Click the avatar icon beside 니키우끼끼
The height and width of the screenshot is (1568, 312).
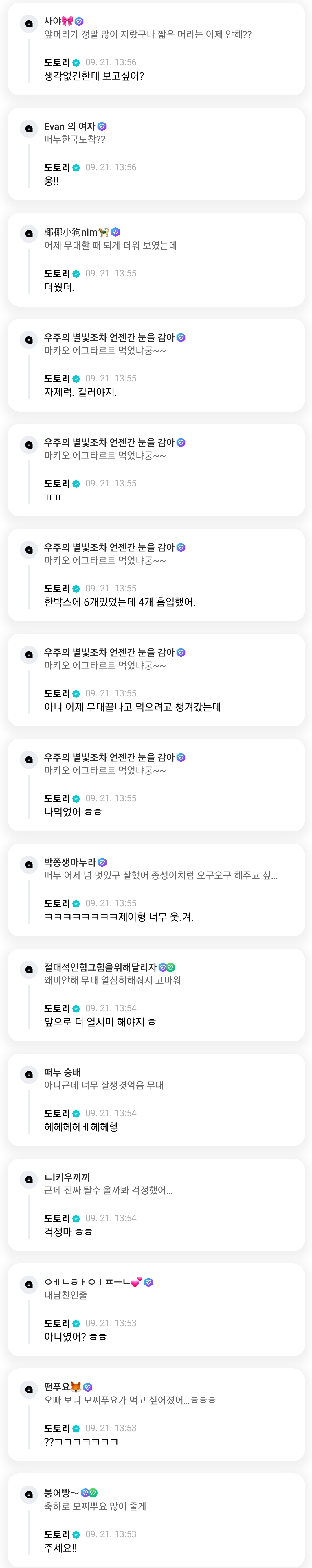coord(29,1180)
